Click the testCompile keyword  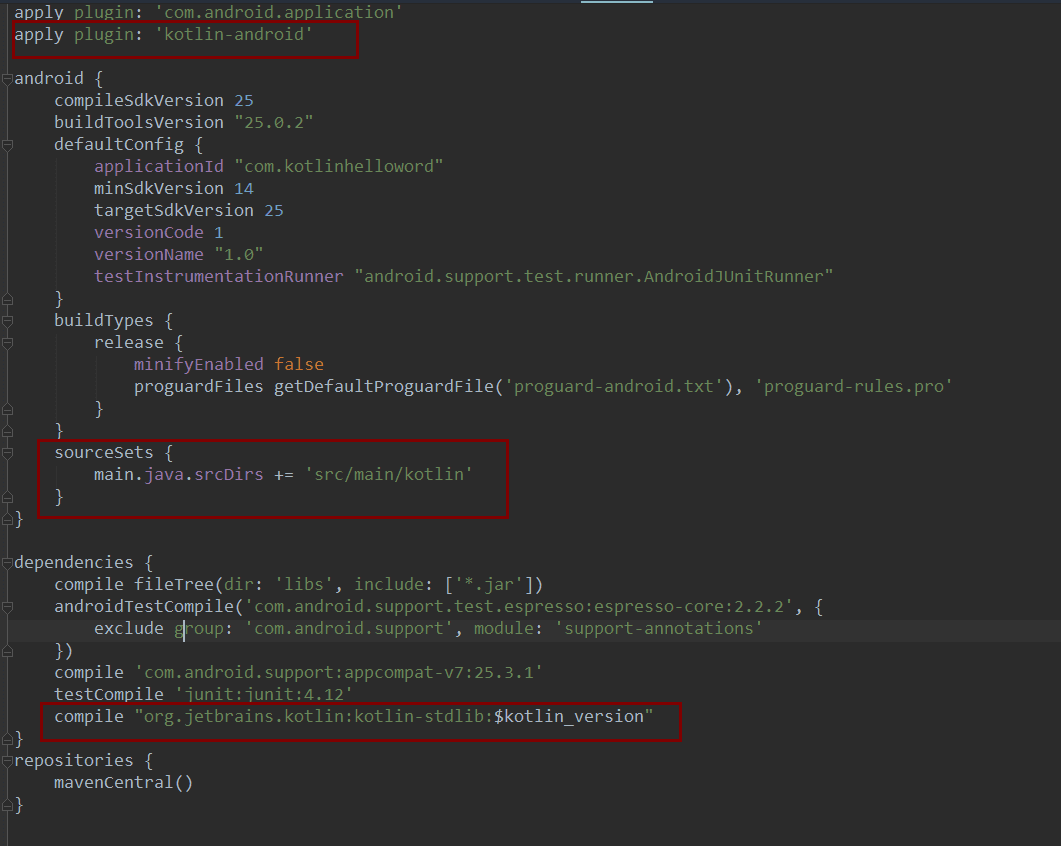[109, 694]
